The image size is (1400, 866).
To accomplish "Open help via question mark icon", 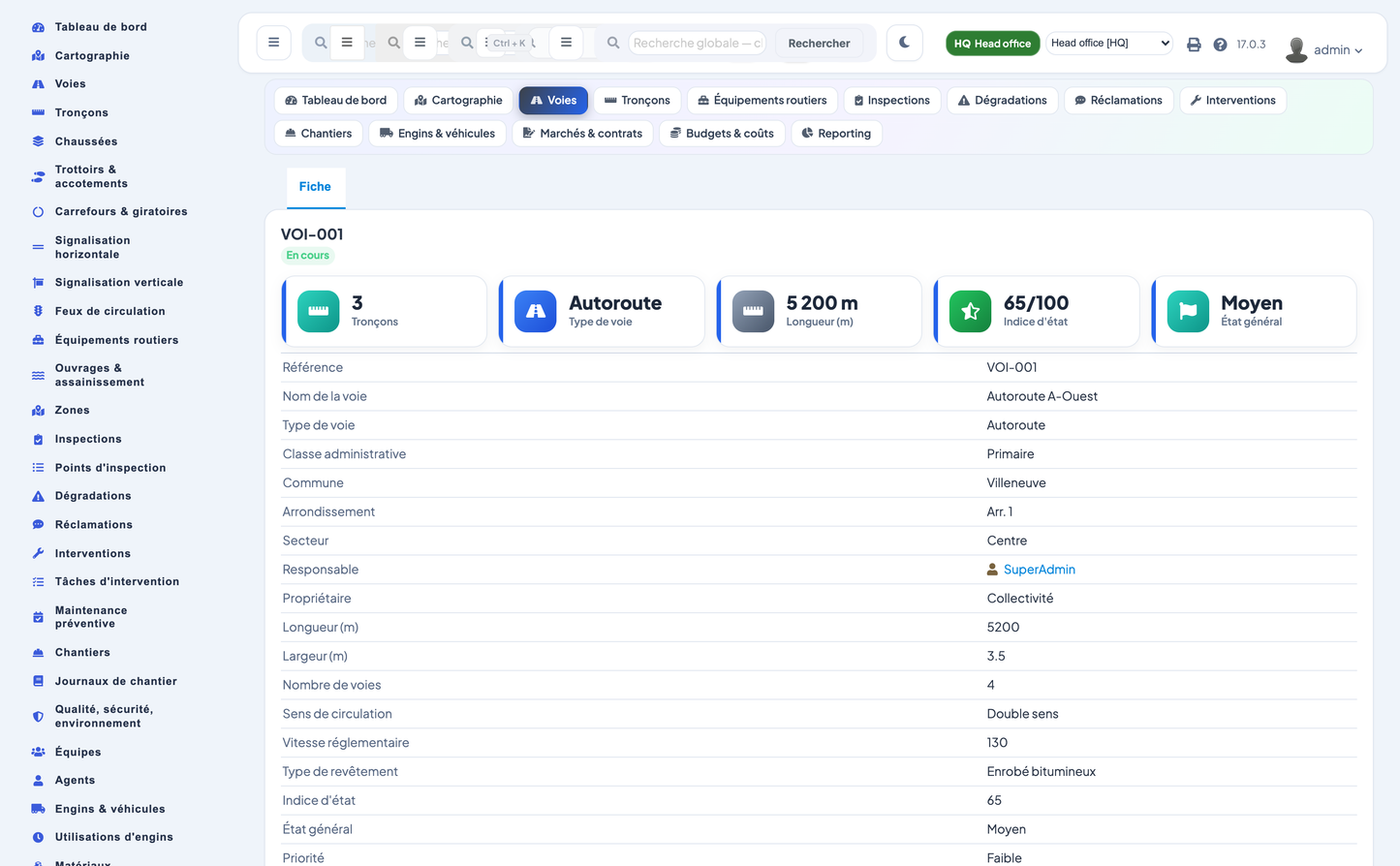I will click(x=1220, y=45).
